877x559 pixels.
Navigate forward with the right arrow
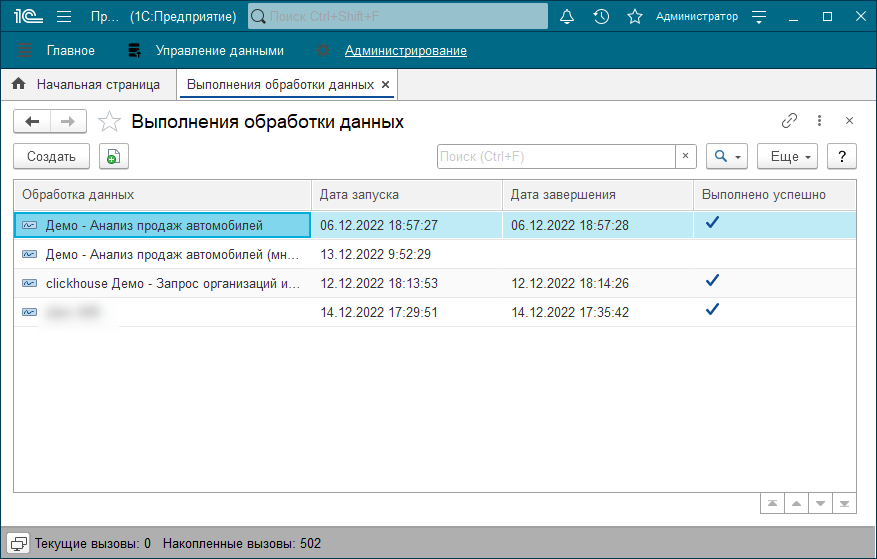click(68, 121)
